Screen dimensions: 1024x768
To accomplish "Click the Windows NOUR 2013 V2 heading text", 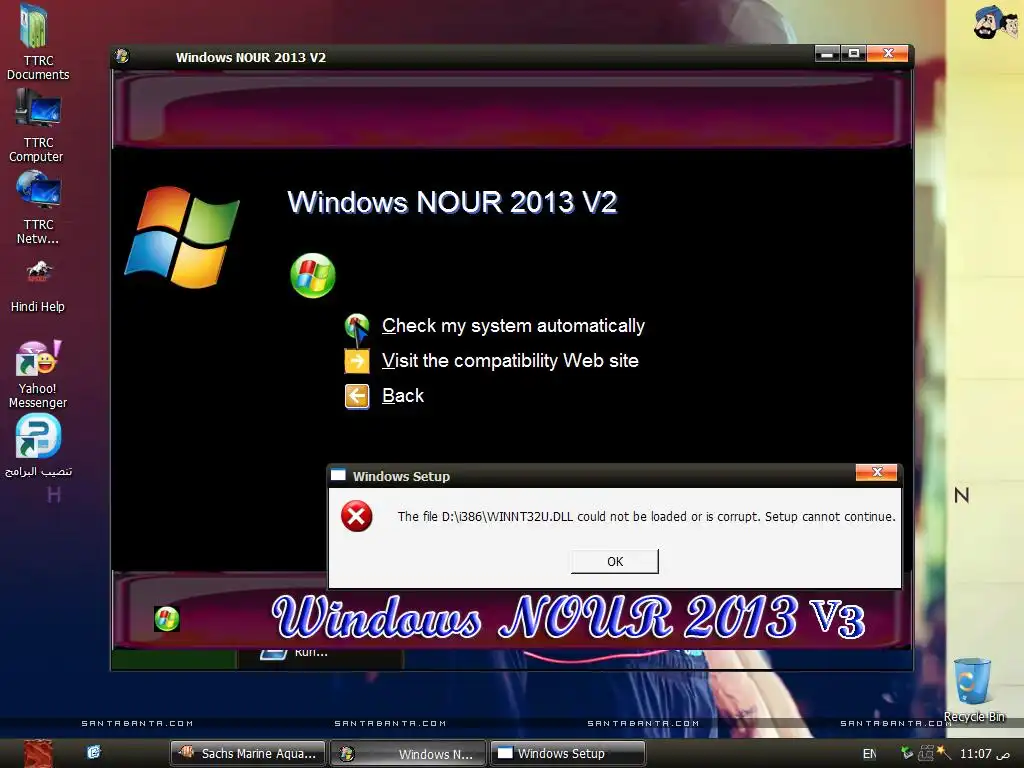I will pyautogui.click(x=452, y=202).
